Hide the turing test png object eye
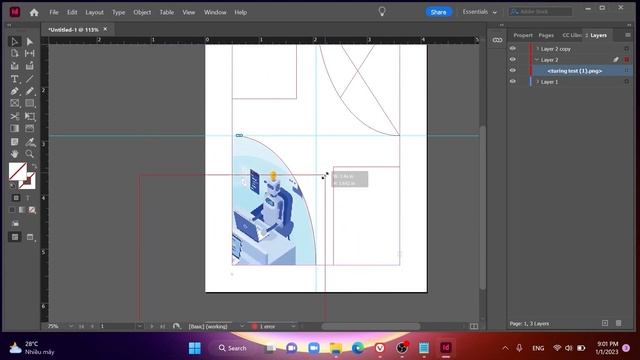 [513, 71]
